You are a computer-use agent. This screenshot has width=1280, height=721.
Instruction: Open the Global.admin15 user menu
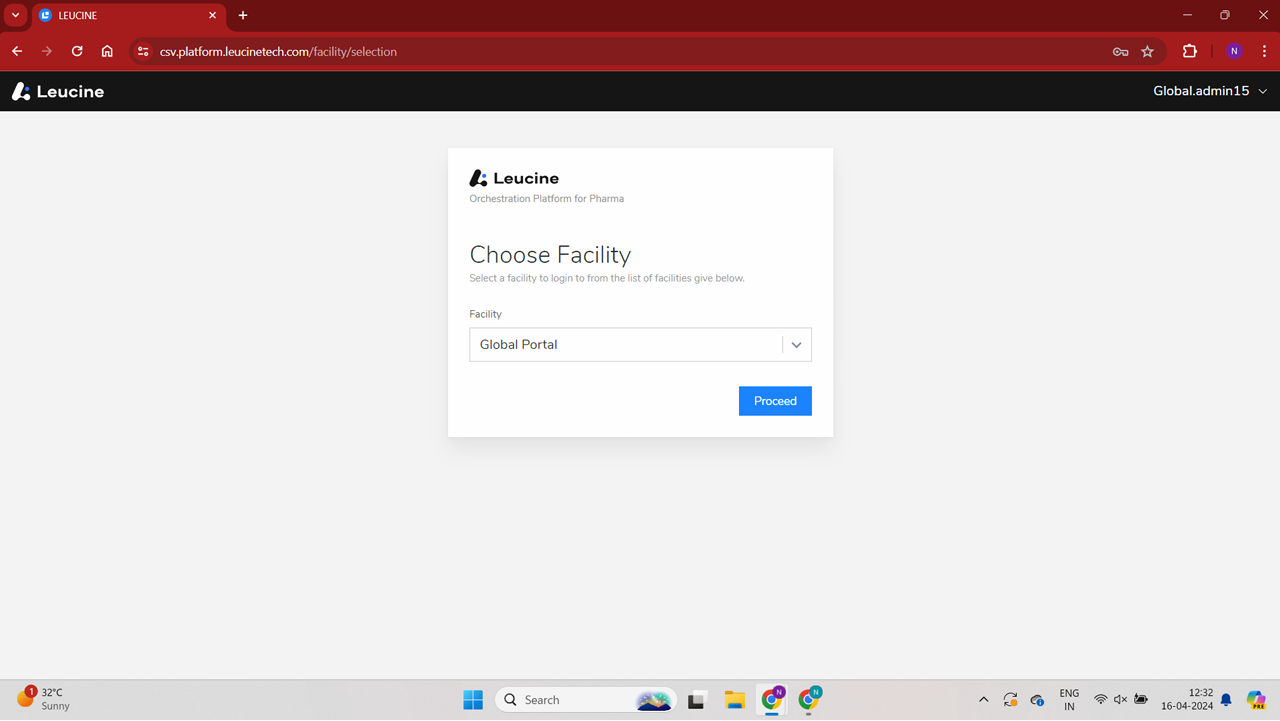click(x=1210, y=91)
